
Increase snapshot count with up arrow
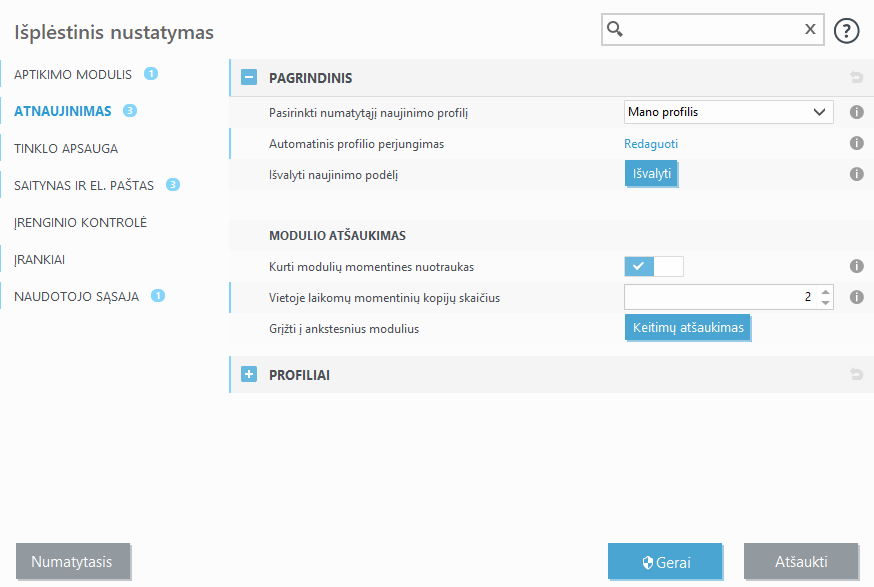(x=825, y=292)
